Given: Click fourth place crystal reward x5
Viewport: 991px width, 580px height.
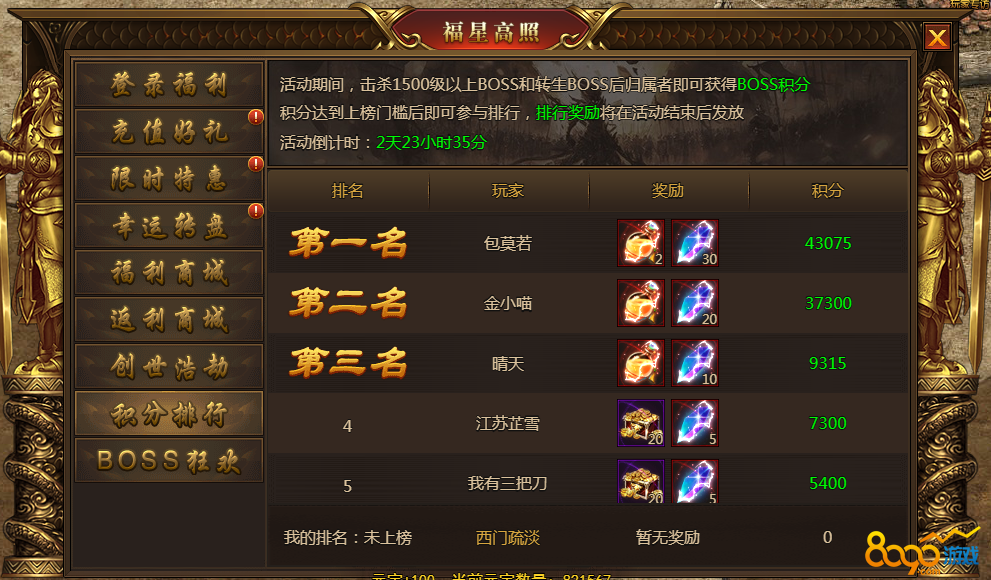Looking at the screenshot, I should 695,423.
